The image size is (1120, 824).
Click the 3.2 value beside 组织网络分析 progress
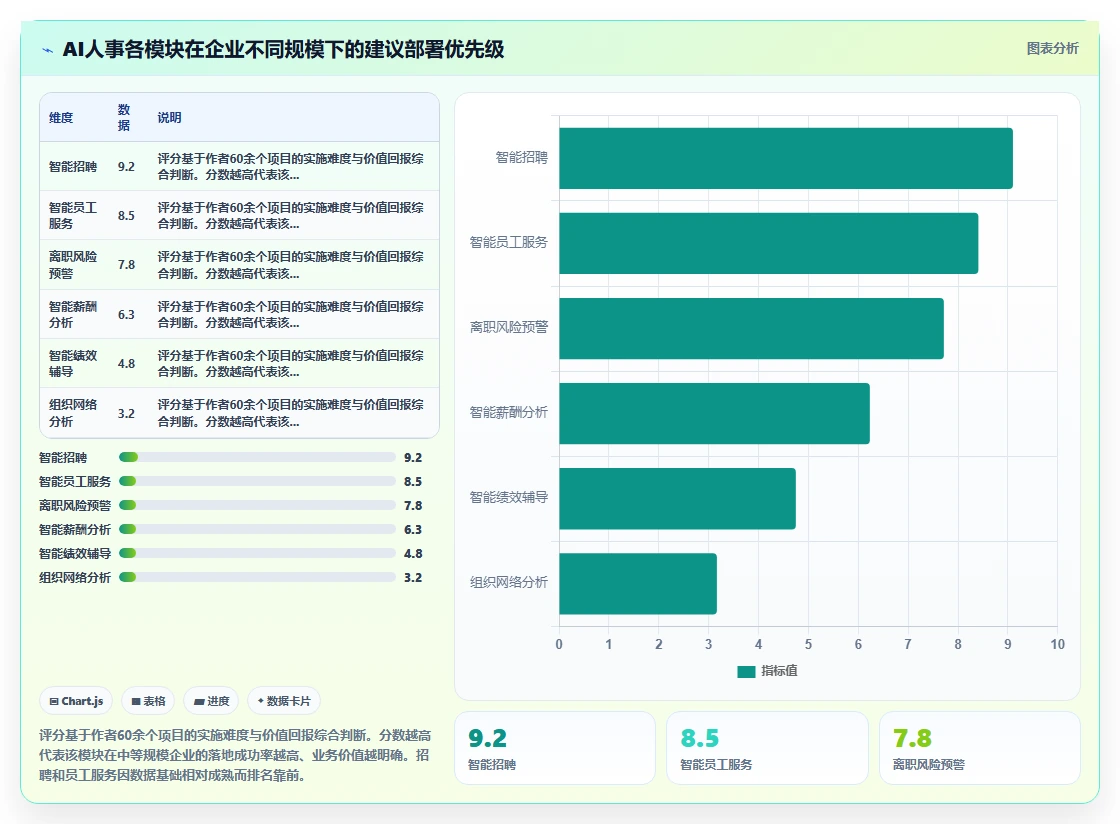click(x=413, y=578)
